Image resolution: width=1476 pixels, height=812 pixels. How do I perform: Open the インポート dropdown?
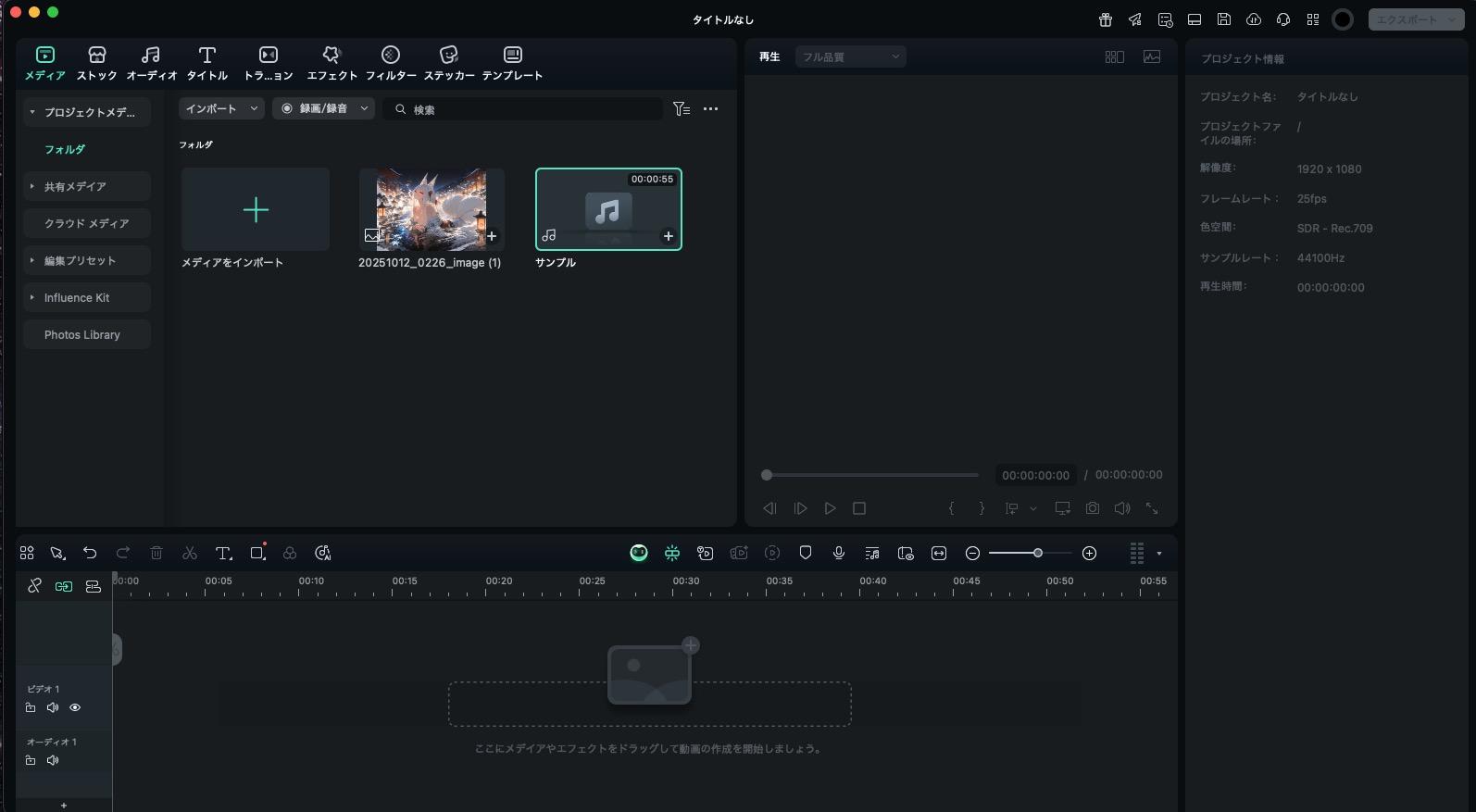click(221, 109)
